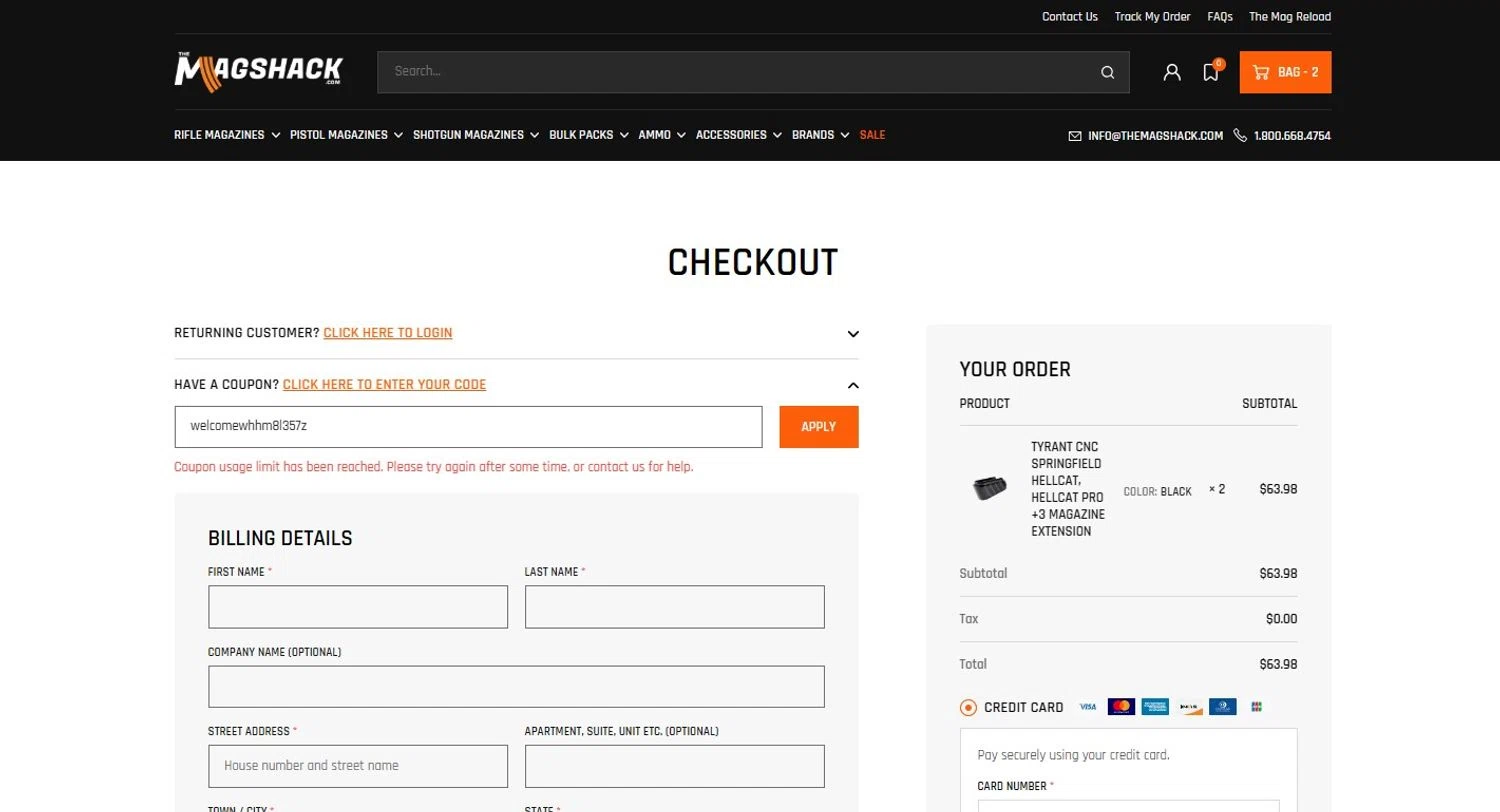The width and height of the screenshot is (1500, 812).
Task: Click the magazine extension product thumbnail
Action: click(990, 489)
